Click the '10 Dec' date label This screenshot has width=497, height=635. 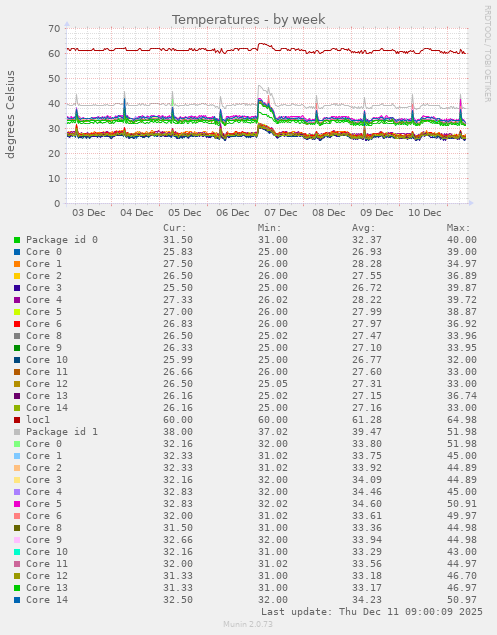pyautogui.click(x=424, y=213)
